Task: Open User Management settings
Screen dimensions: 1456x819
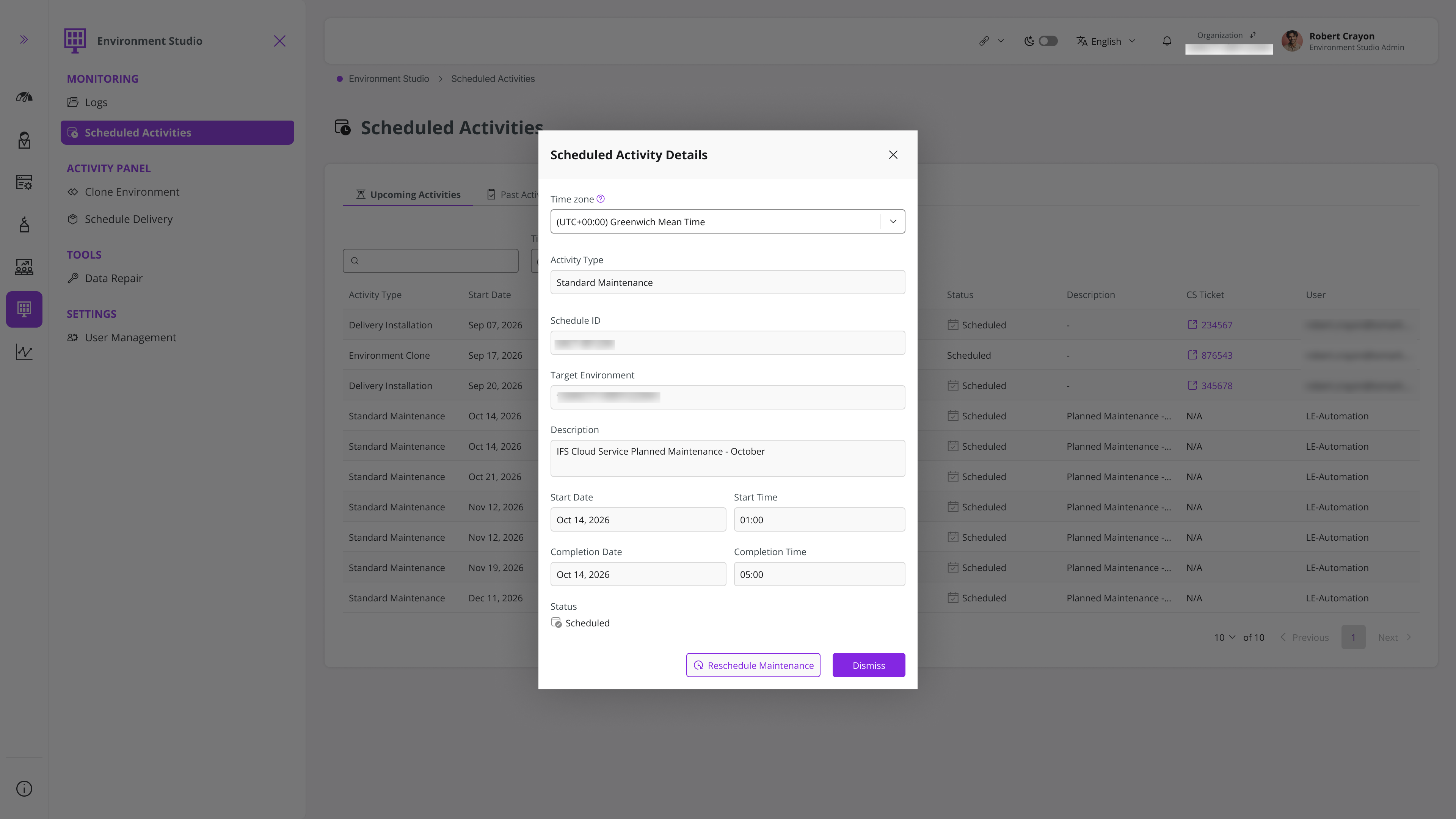Action: click(121, 337)
